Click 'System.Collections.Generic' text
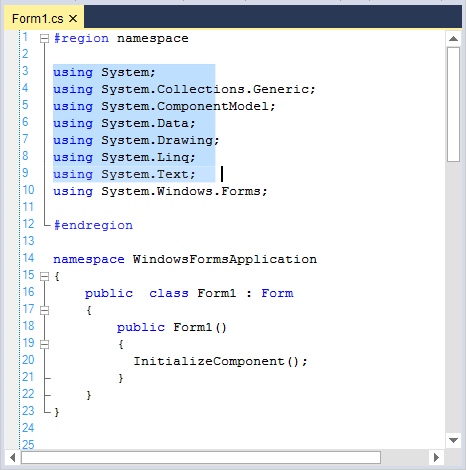Image resolution: width=466 pixels, height=470 pixels. point(205,89)
